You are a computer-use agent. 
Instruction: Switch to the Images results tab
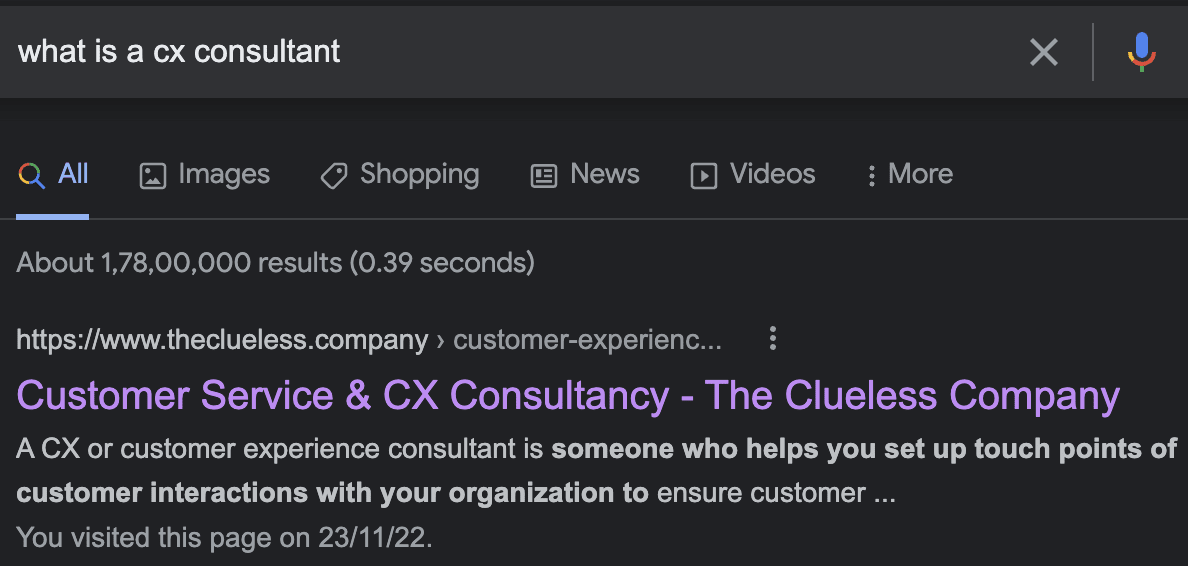click(224, 175)
